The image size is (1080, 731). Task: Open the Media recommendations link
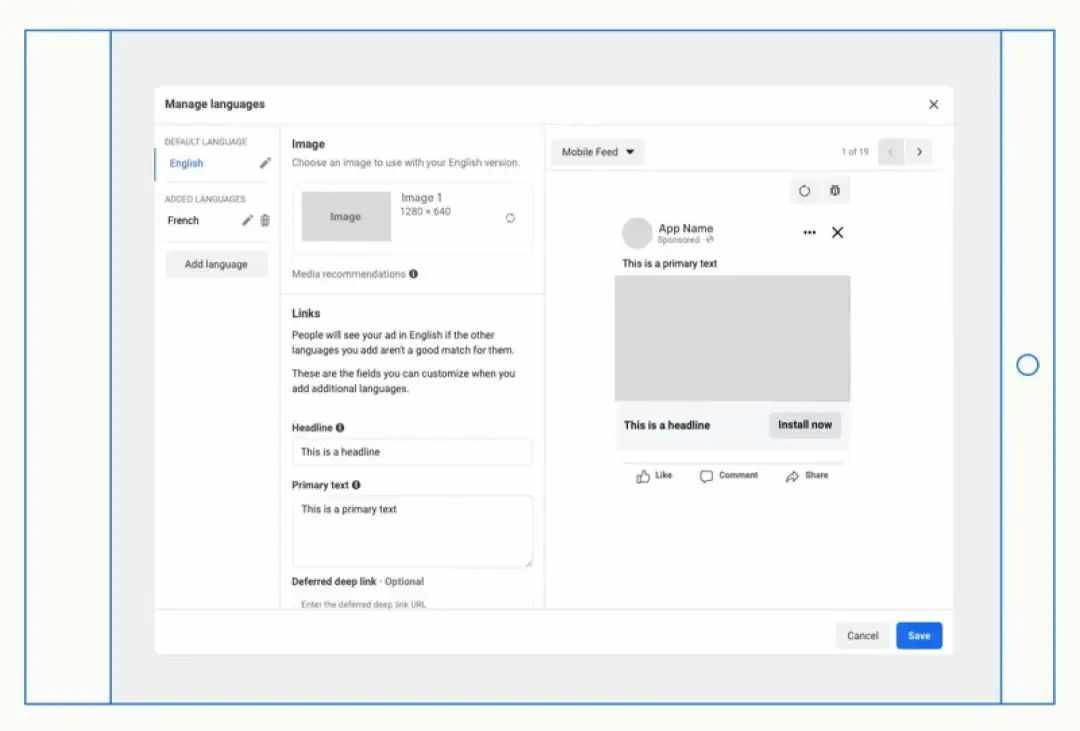(349, 274)
